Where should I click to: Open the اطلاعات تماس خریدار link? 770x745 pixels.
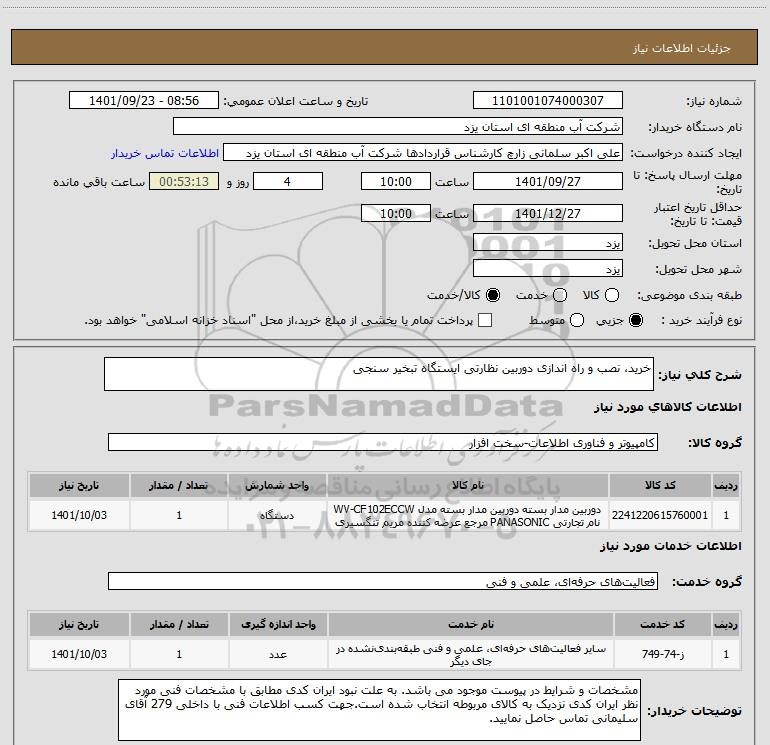click(x=165, y=153)
